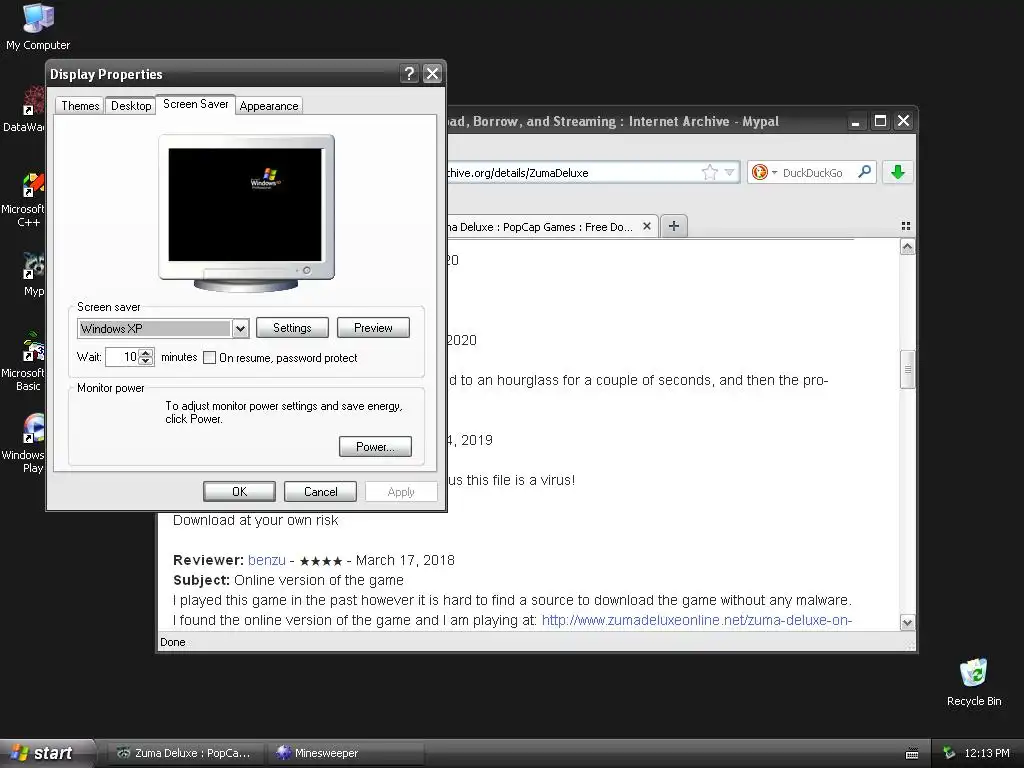Open a new tab with the plus button

[674, 226]
